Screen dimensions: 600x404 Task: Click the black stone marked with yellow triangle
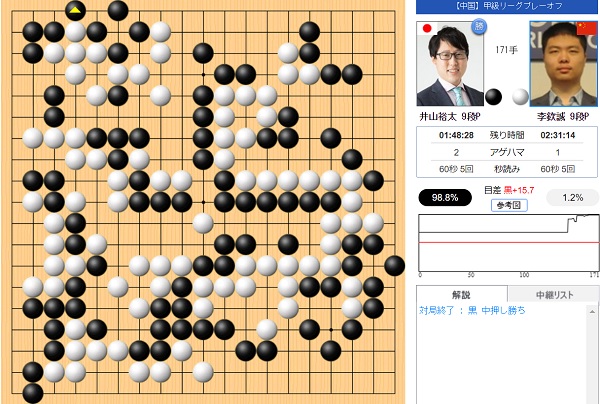pyautogui.click(x=75, y=11)
